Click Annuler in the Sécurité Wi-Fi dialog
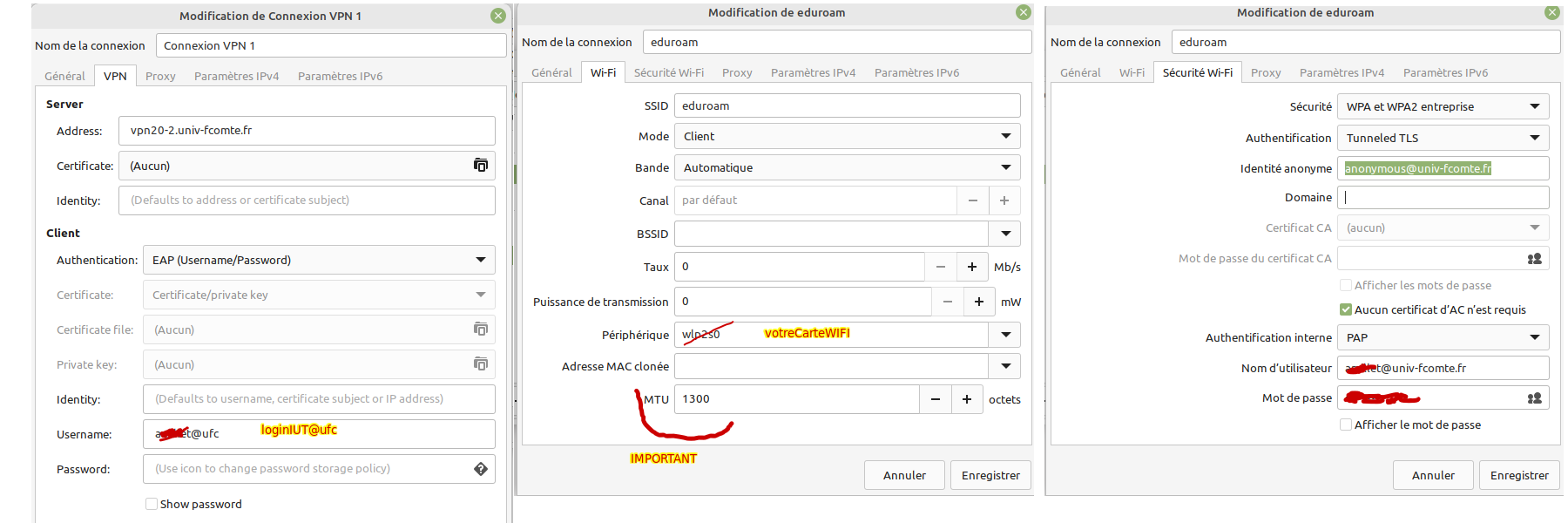The image size is (1568, 523). (x=1433, y=475)
